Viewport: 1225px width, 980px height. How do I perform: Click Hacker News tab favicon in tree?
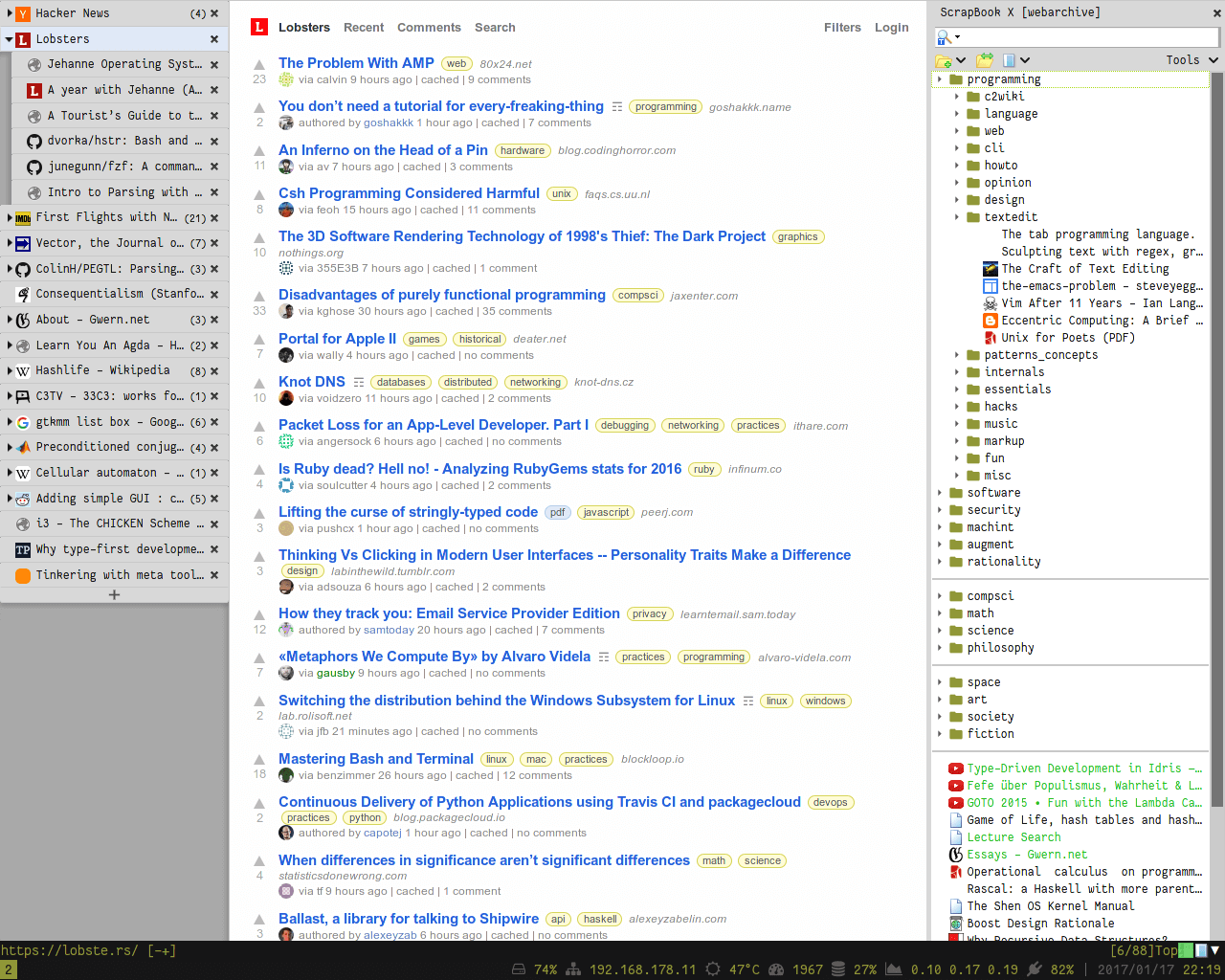tap(23, 13)
